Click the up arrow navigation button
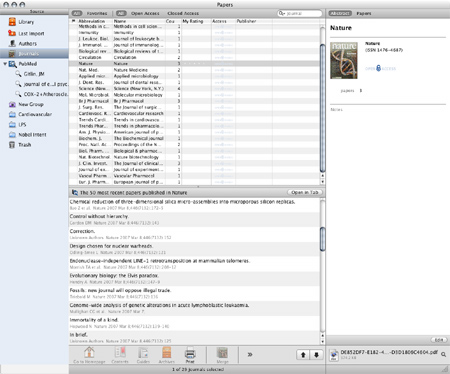 [303, 355]
